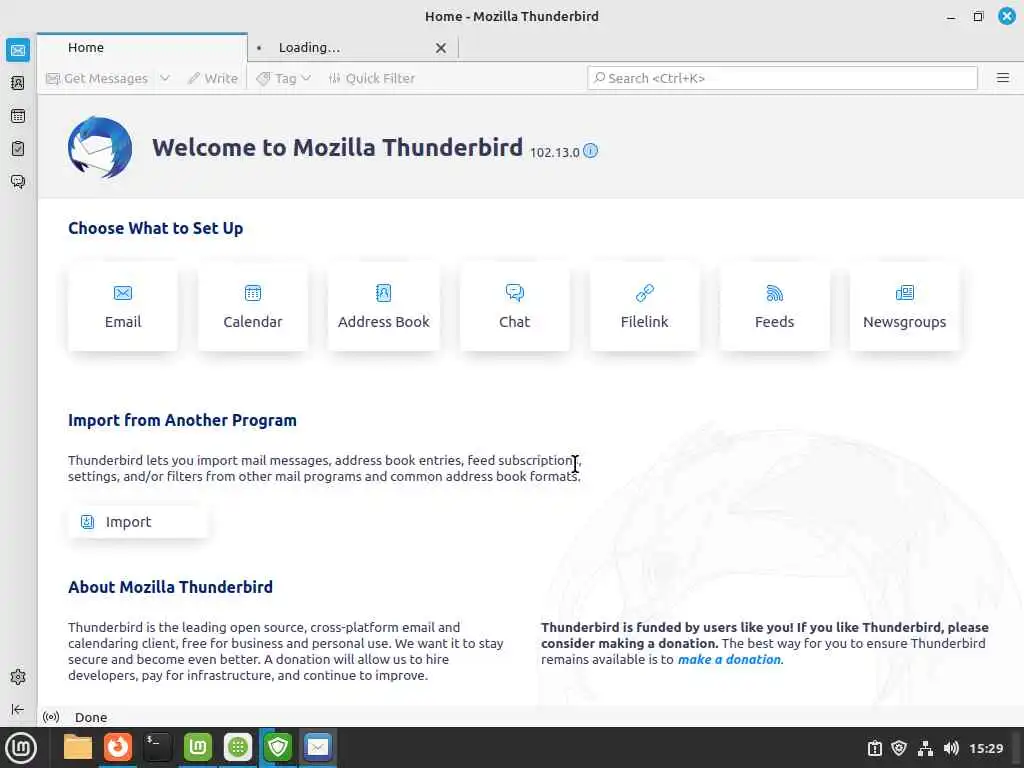The height and width of the screenshot is (768, 1024).
Task: Click the online status icon in status bar
Action: pyautogui.click(x=51, y=717)
